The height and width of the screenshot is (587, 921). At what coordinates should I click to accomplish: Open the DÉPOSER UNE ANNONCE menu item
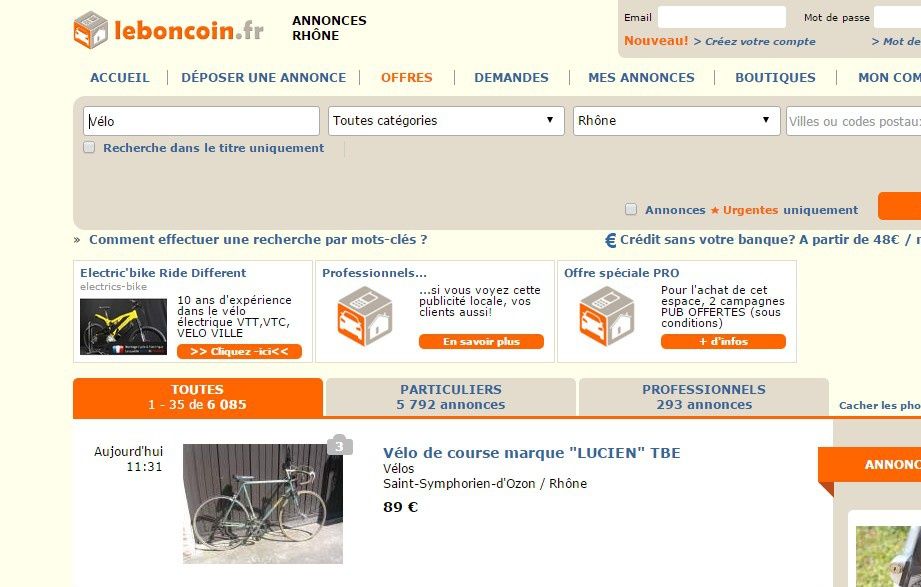click(264, 78)
